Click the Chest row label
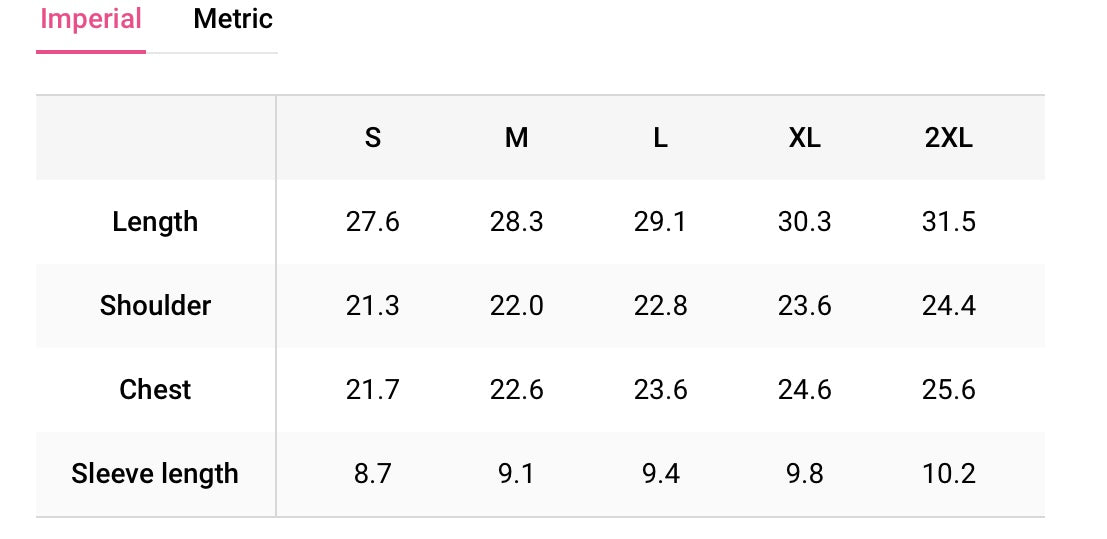The width and height of the screenshot is (1107, 539). point(155,390)
